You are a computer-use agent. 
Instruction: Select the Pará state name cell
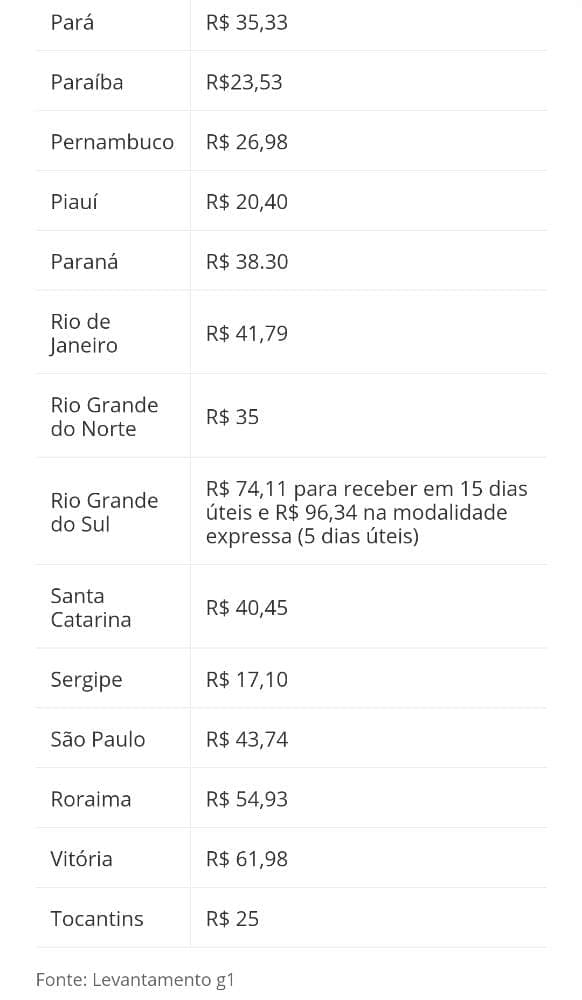click(73, 22)
